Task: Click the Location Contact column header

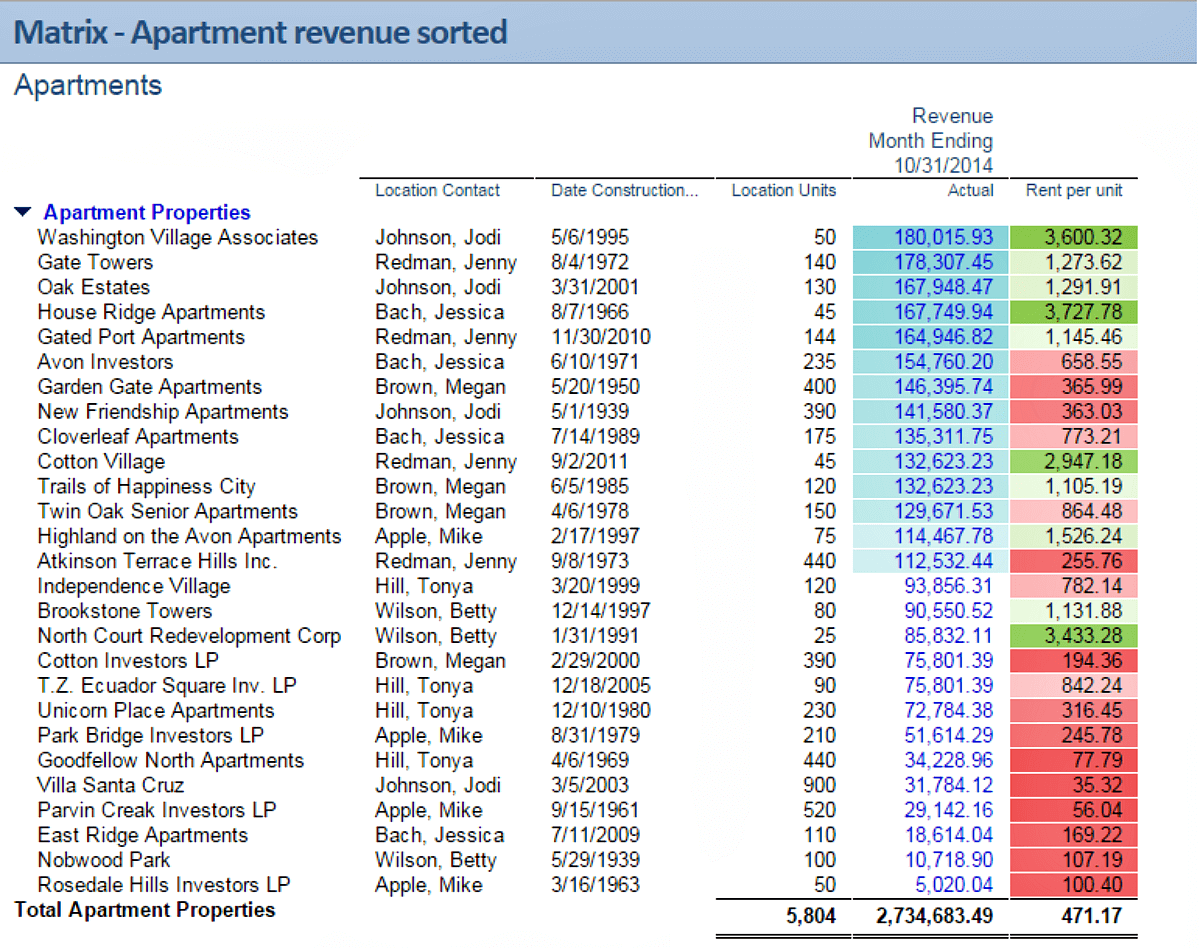Action: [438, 190]
